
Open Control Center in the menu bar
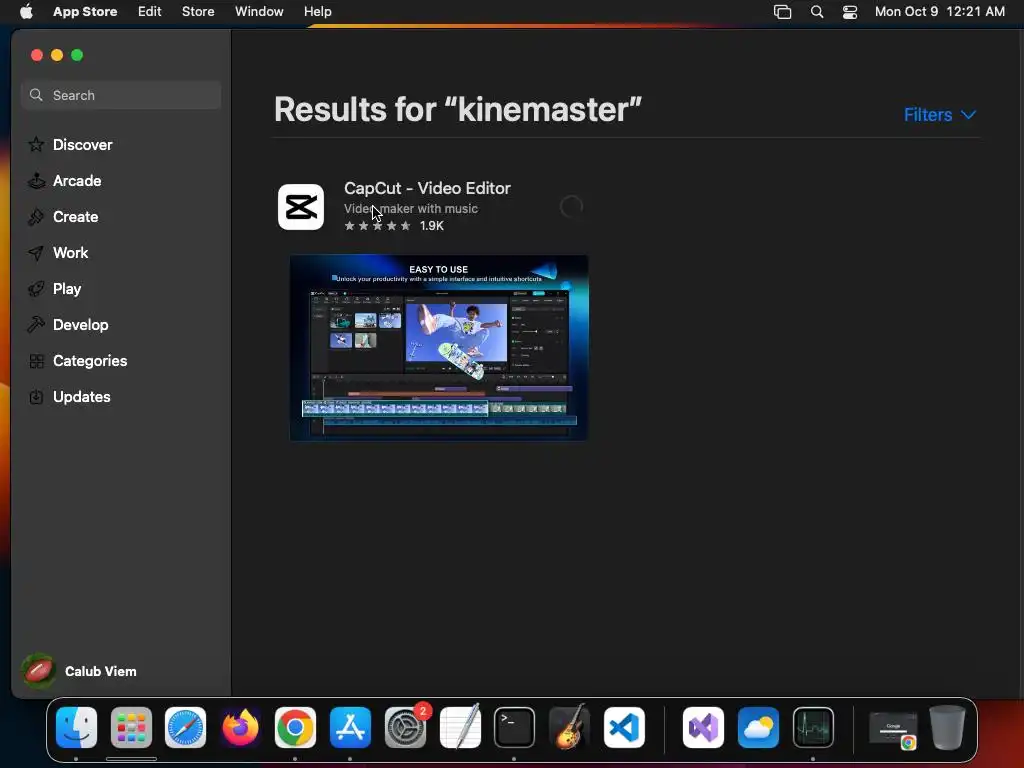[850, 11]
